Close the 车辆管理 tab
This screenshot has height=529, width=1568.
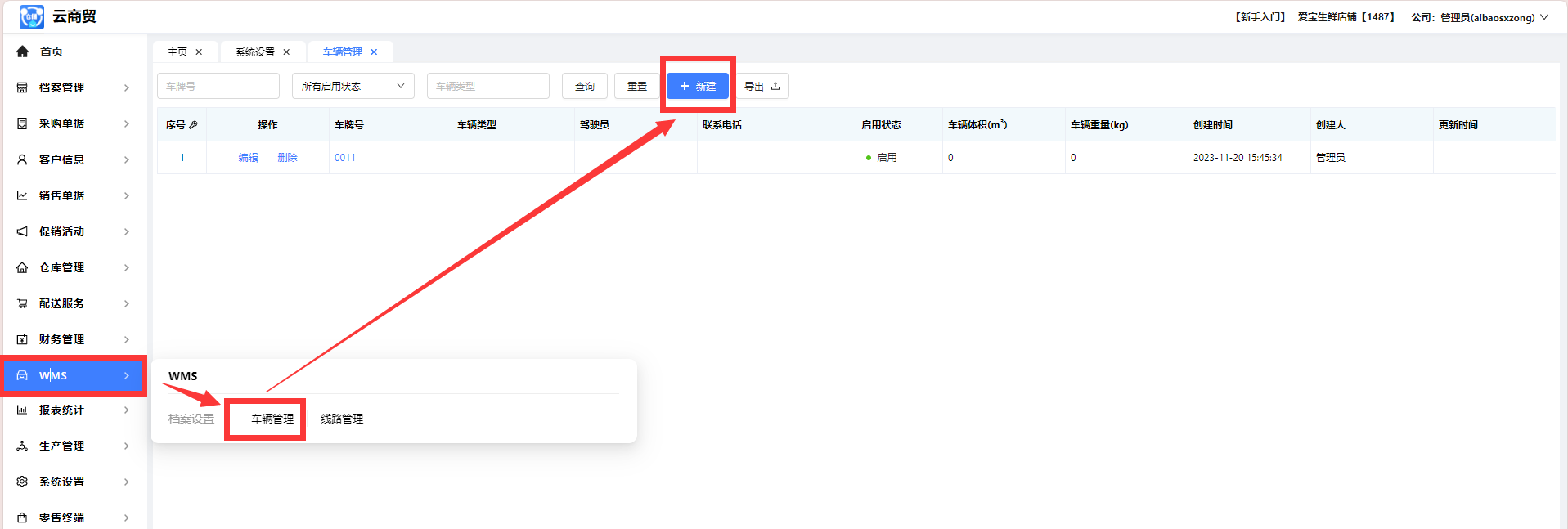click(x=374, y=52)
